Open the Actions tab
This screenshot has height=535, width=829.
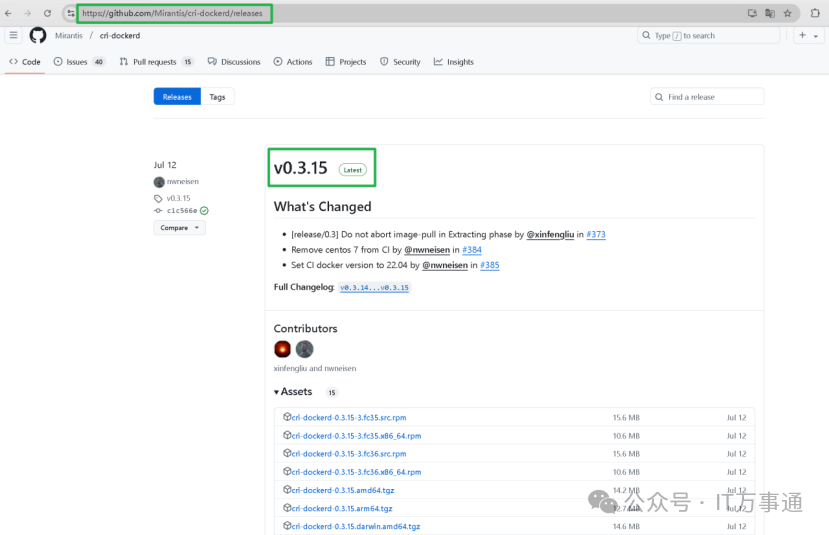pos(293,62)
